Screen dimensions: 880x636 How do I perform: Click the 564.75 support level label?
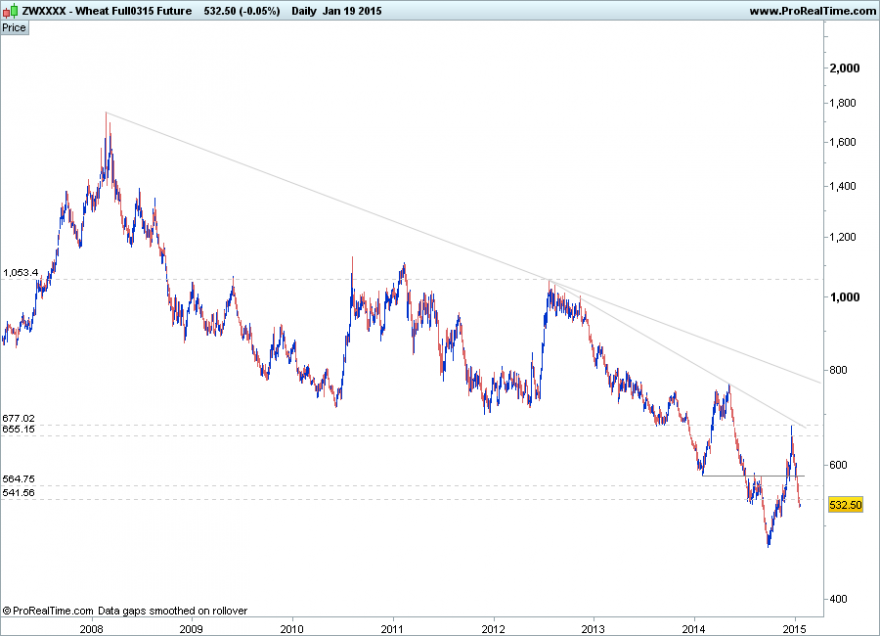pos(19,479)
